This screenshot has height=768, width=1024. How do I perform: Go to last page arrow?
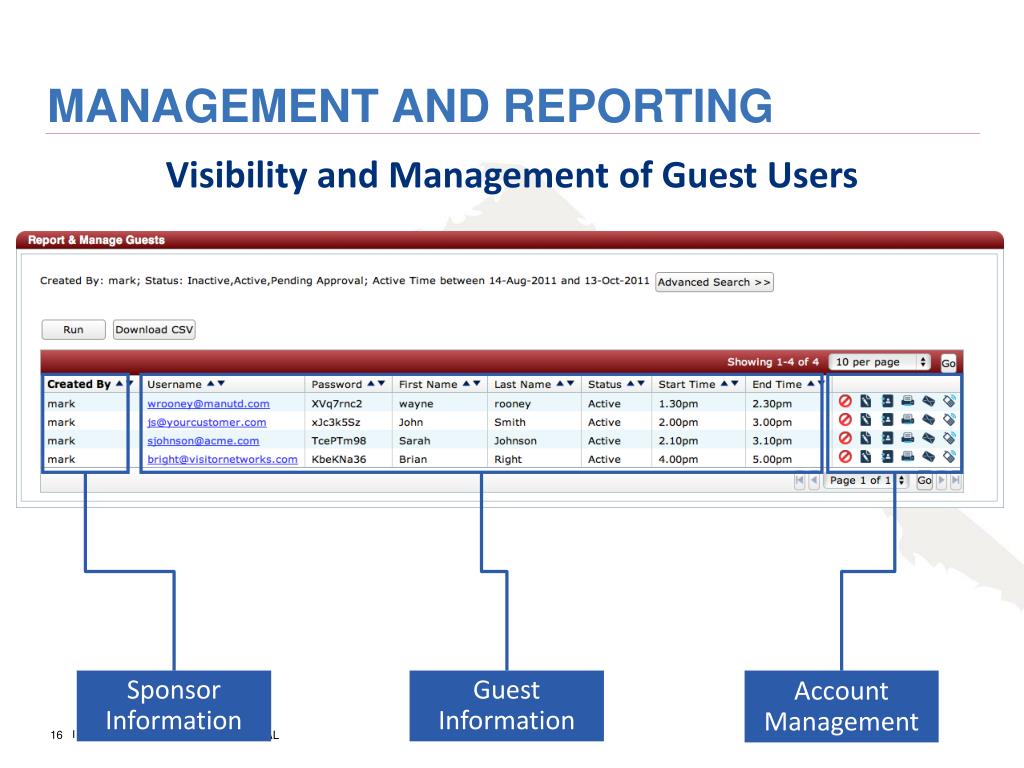(955, 481)
